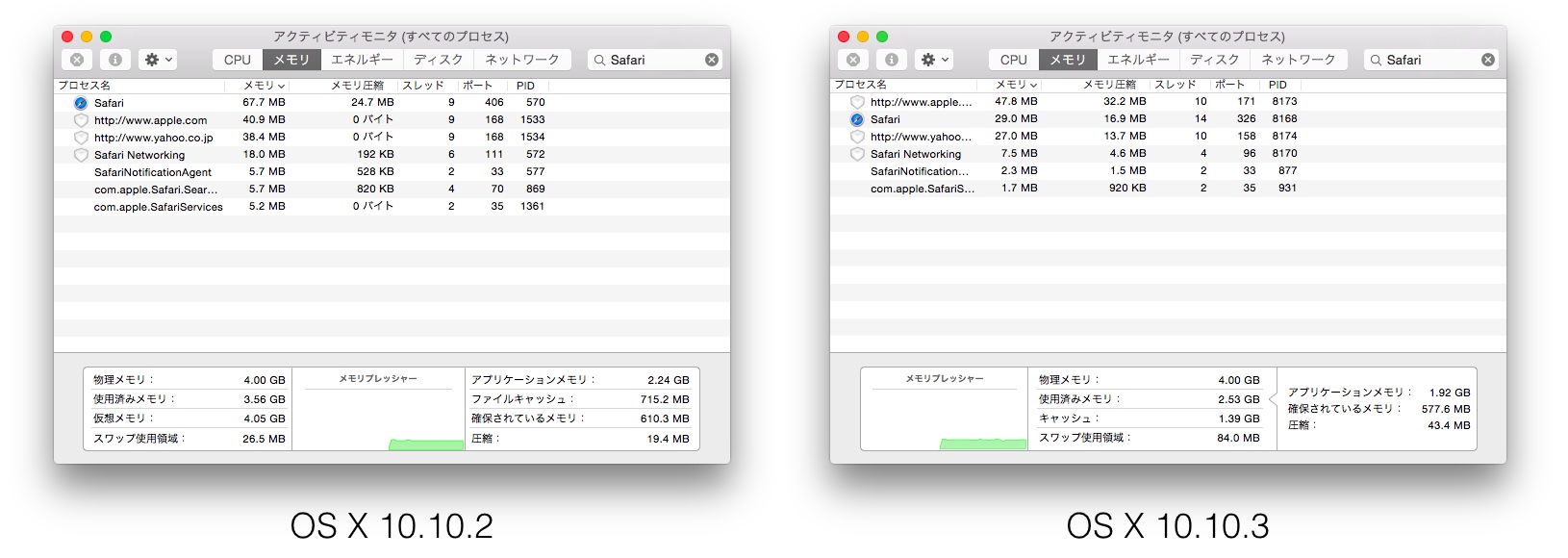The image size is (1568, 558).
Task: Sort by PID column in right window
Action: click(x=1280, y=85)
